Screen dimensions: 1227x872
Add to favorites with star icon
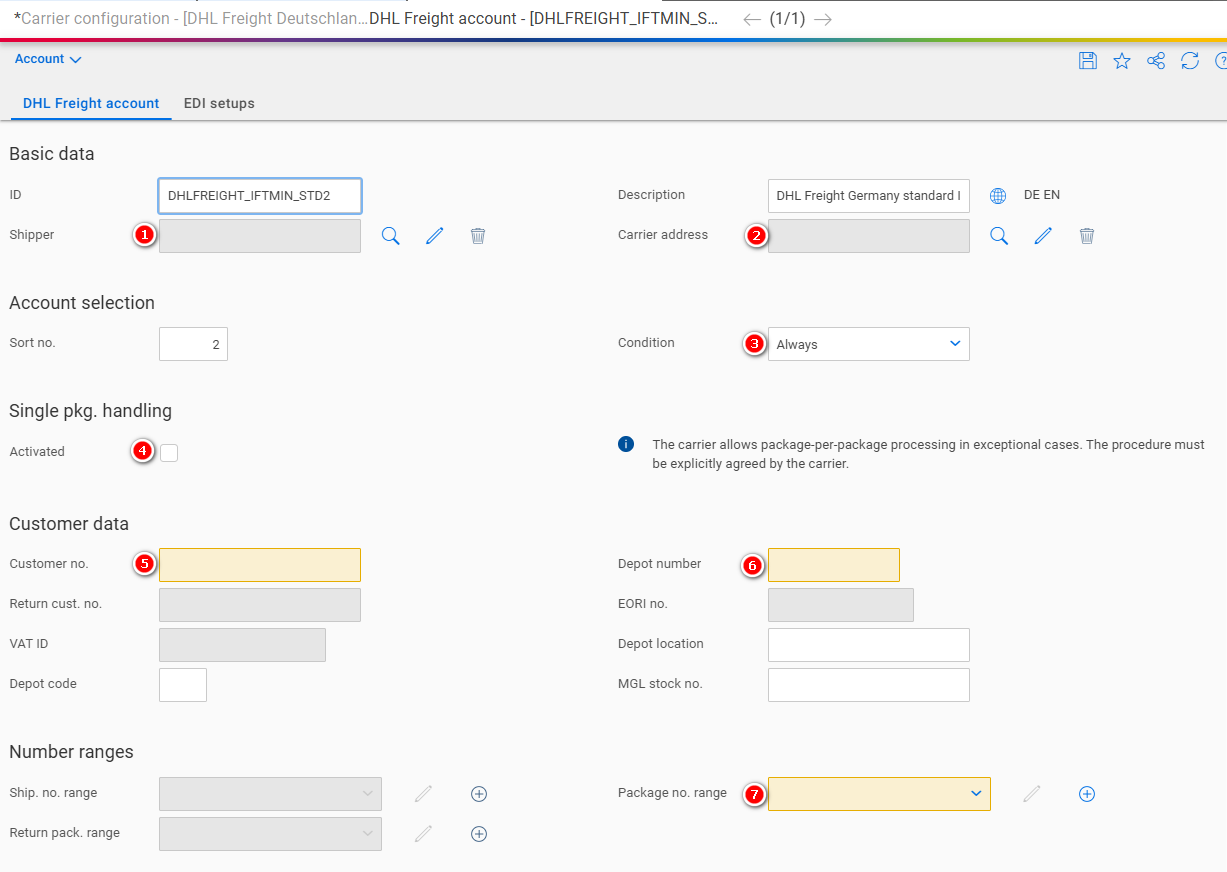[x=1122, y=61]
